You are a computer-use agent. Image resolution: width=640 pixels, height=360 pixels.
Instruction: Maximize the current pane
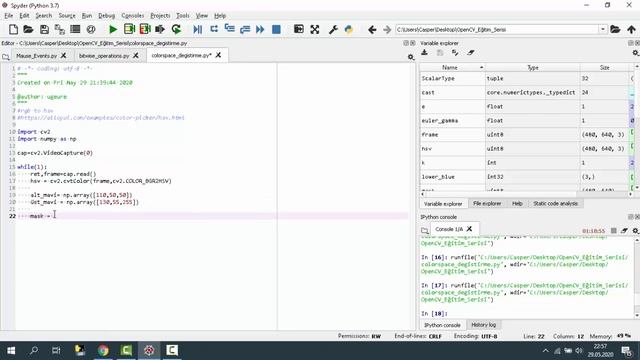tap(299, 29)
